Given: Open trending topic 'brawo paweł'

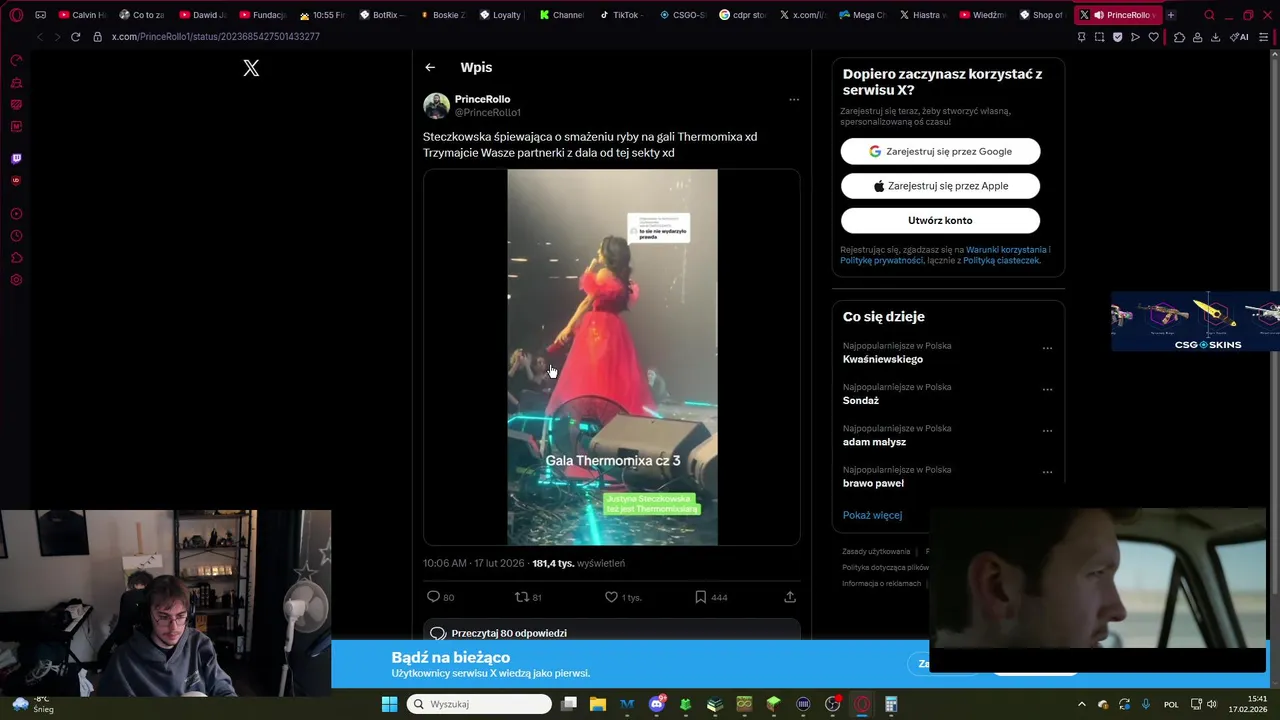Looking at the screenshot, I should tap(873, 483).
